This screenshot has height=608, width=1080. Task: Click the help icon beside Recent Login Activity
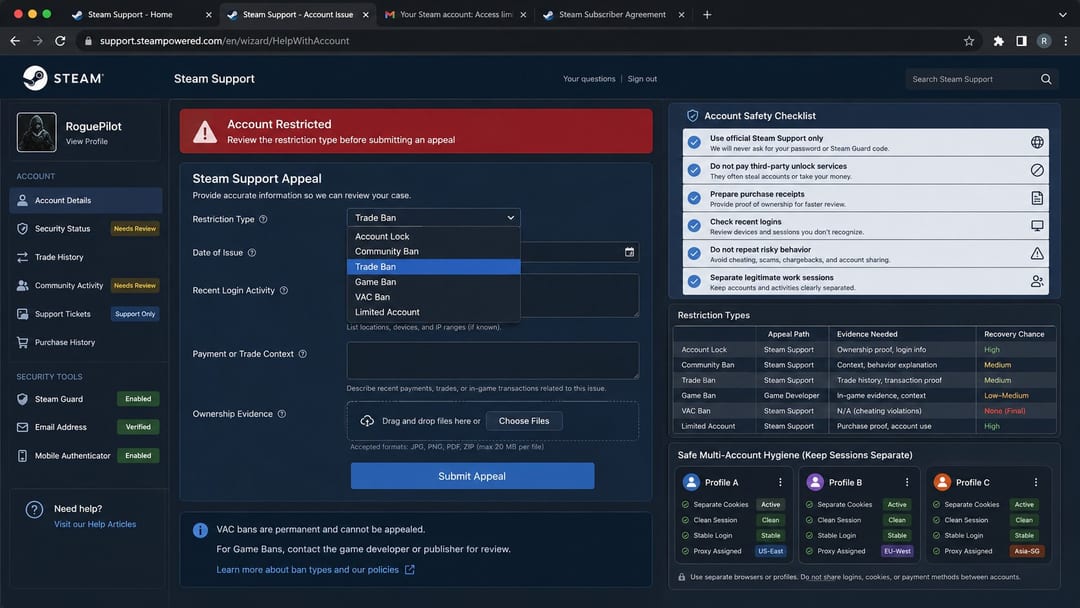click(284, 291)
